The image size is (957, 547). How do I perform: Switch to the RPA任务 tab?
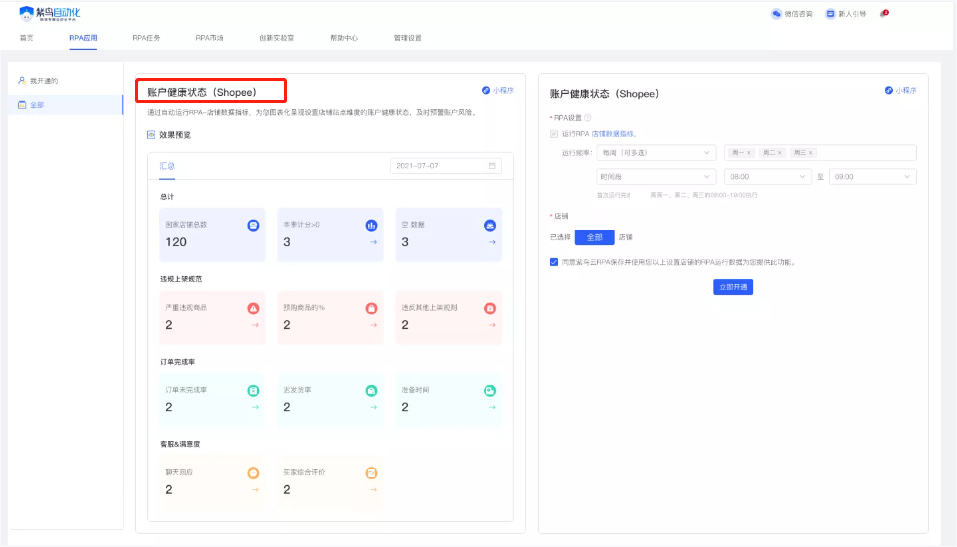tap(146, 38)
